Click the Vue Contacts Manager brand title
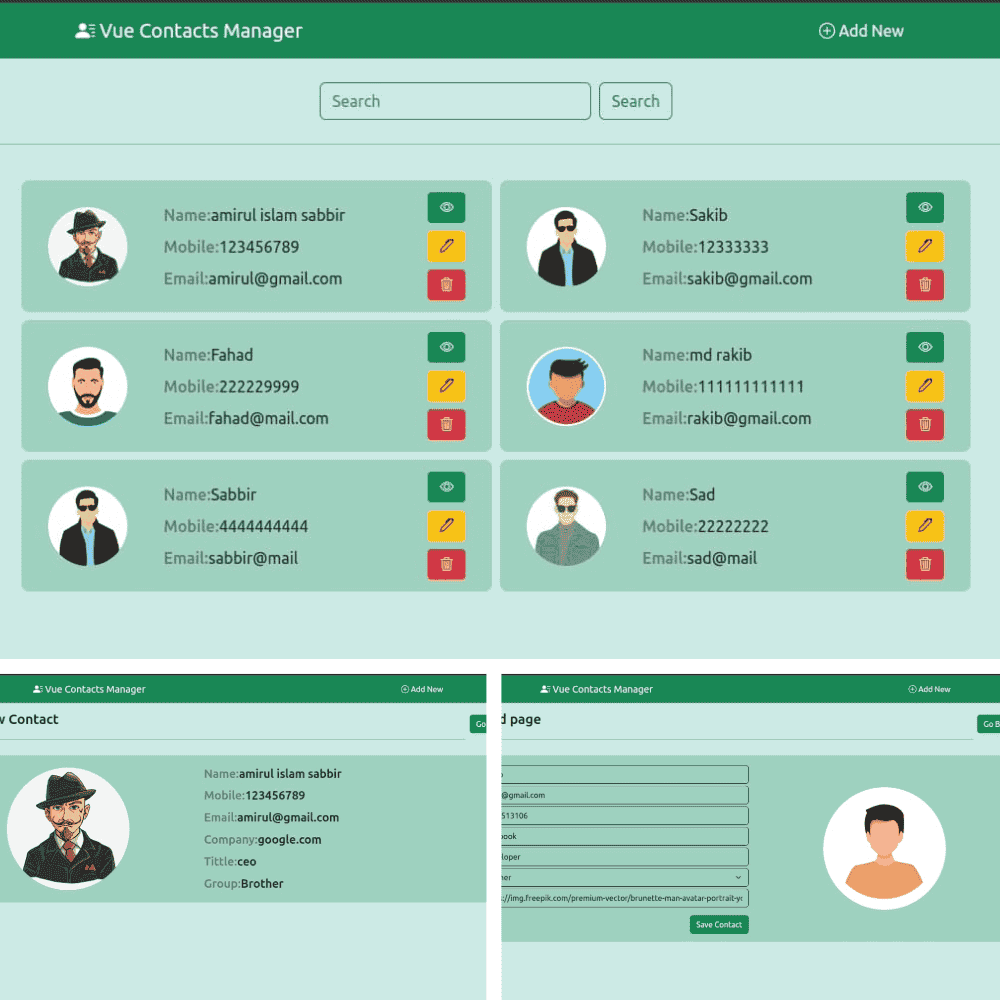1000x1000 pixels. coord(197,31)
